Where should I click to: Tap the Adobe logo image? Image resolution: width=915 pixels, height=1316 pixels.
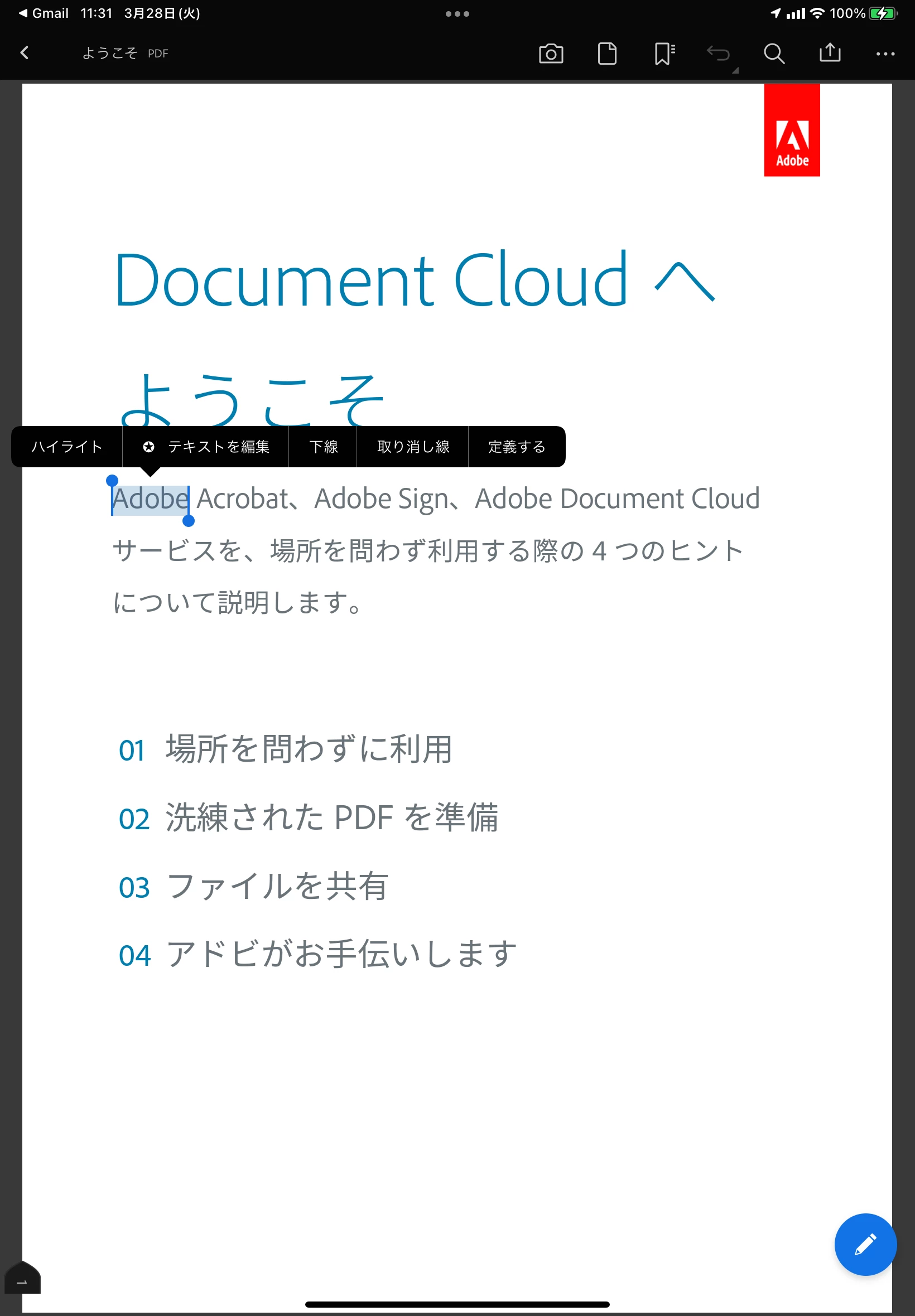coord(792,130)
